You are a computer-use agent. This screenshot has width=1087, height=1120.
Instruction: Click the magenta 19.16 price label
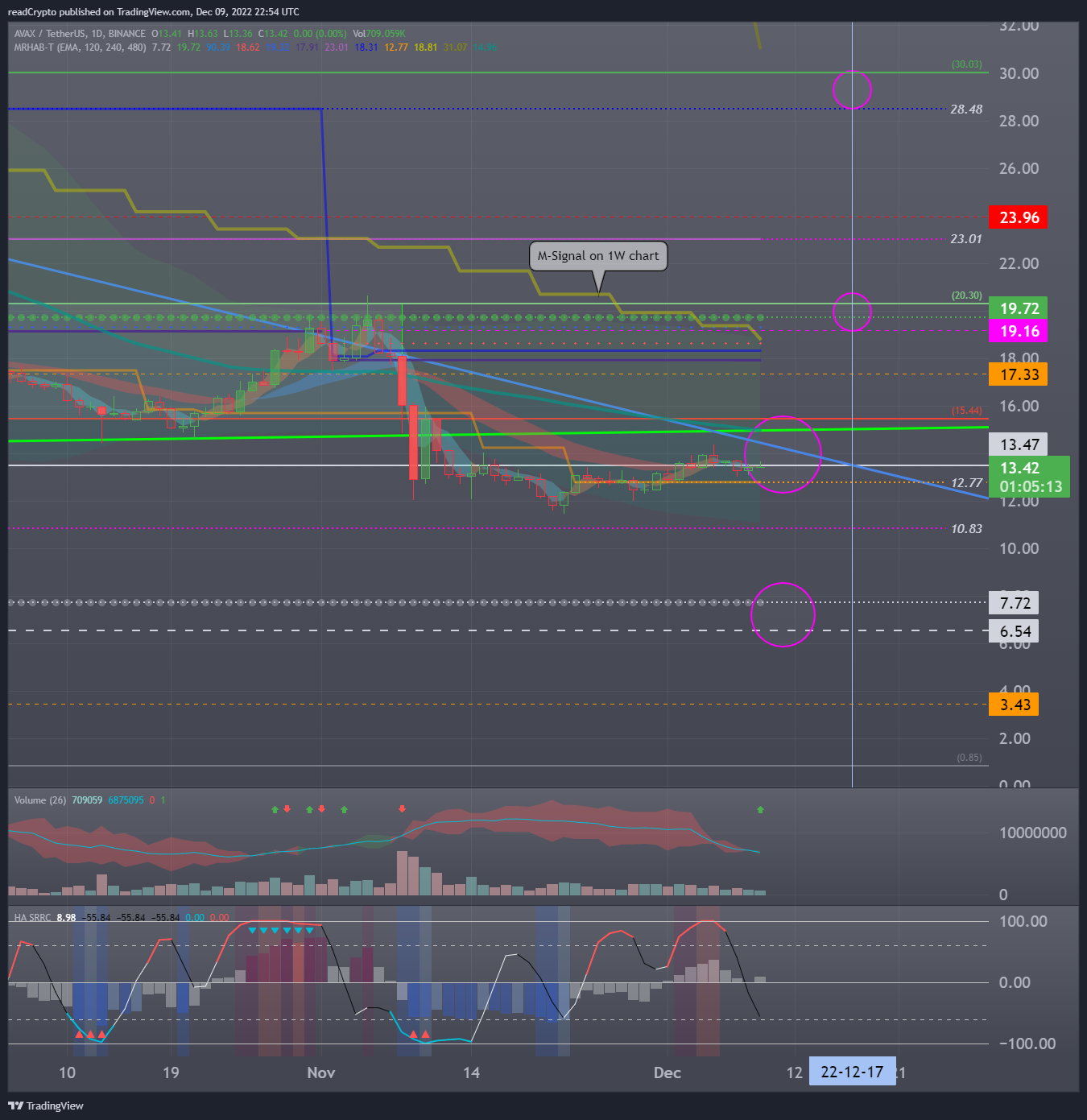coord(1019,331)
